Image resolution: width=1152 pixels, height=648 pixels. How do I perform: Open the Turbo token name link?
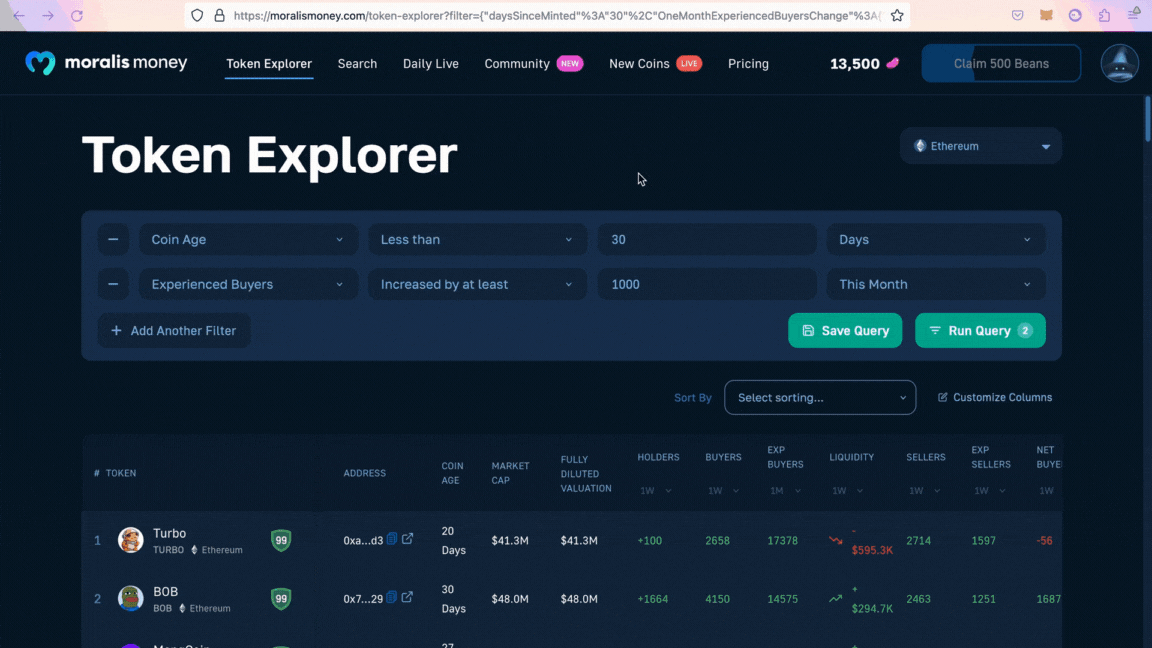169,533
